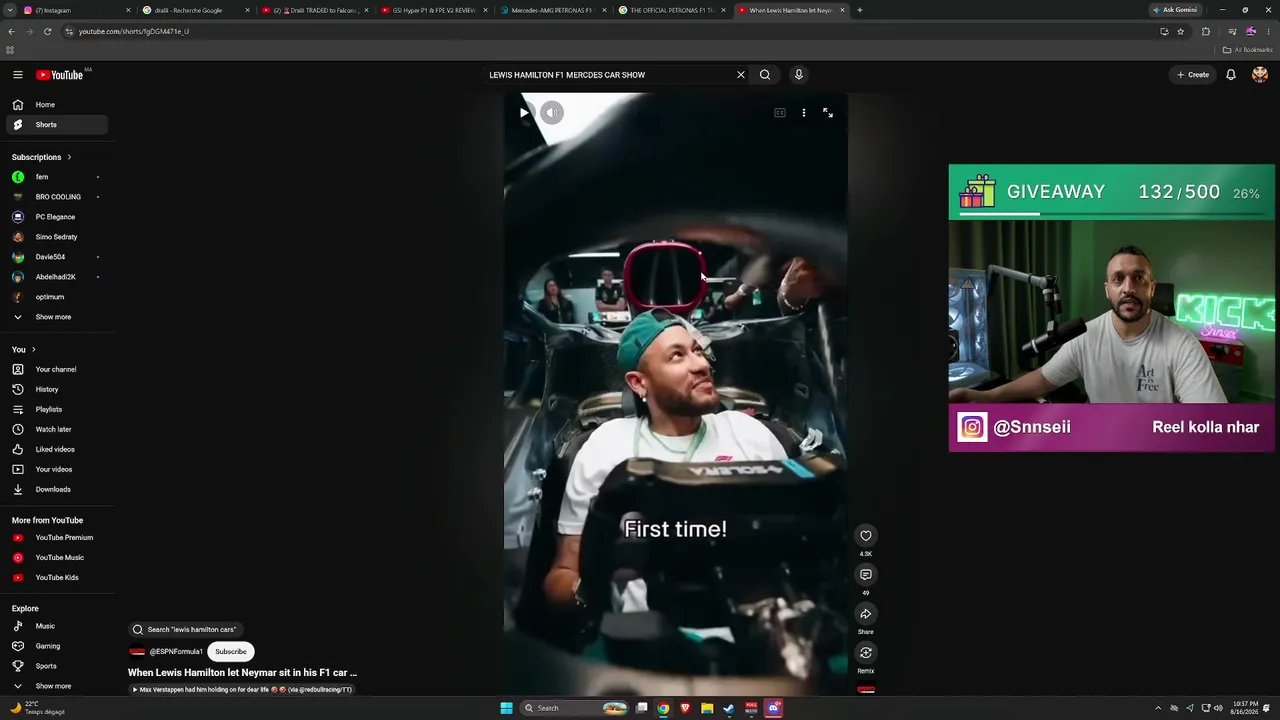1280x720 pixels.
Task: Click the YouTube logo
Action: pos(60,75)
